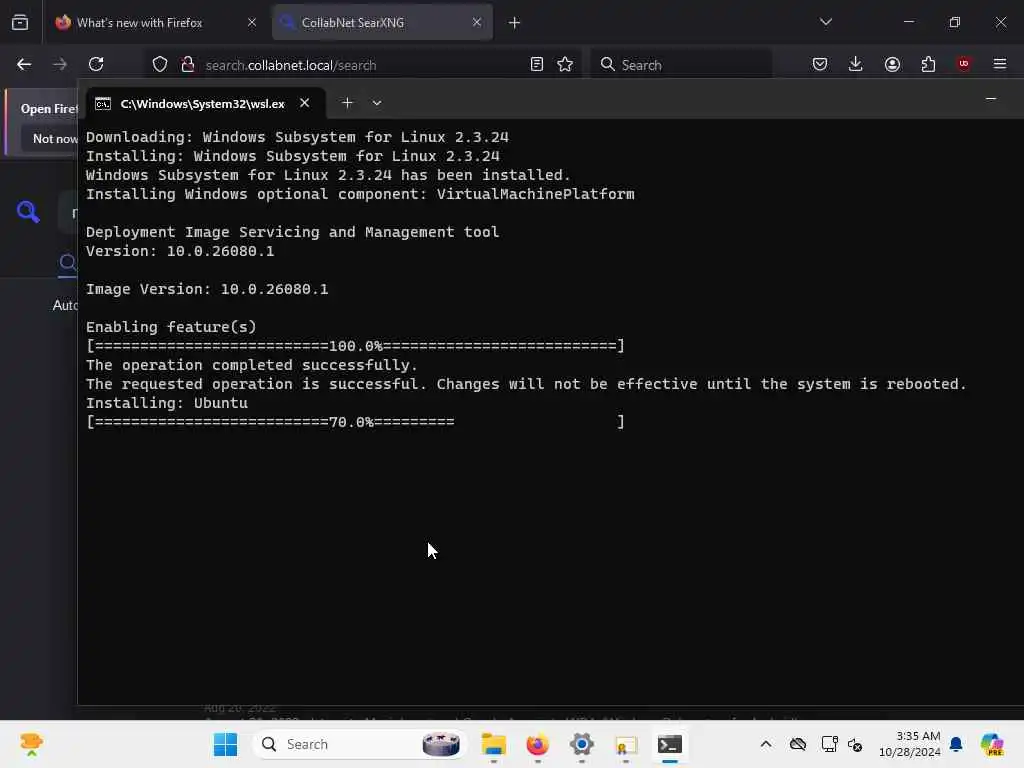The width and height of the screenshot is (1024, 768).
Task: Switch to Terminal from taskbar
Action: [669, 744]
